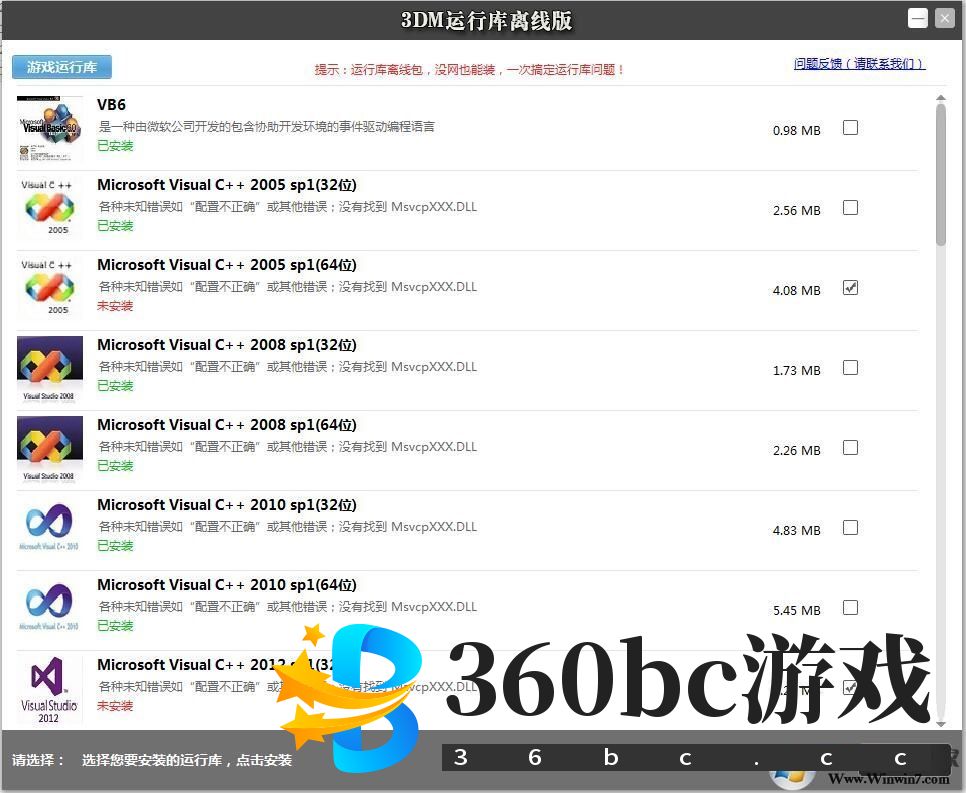Click the Visual C++ 2005 sp1(64位) logo
This screenshot has height=793, width=966.
pyautogui.click(x=50, y=288)
